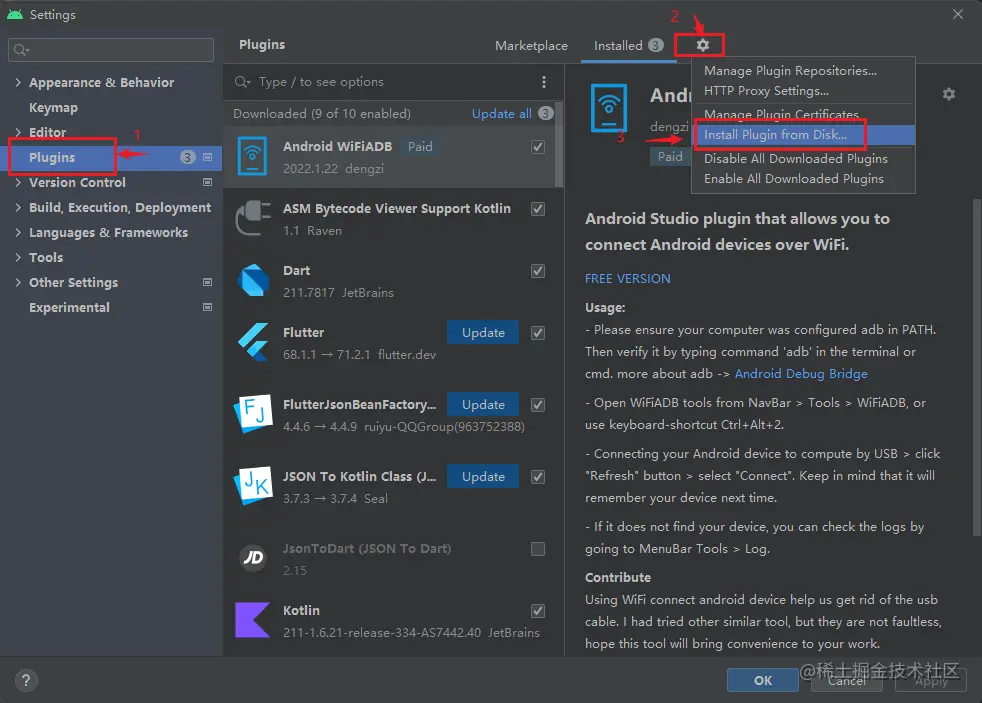The width and height of the screenshot is (982, 703).
Task: Click the project-level marker beside Experimental
Action: 207,307
